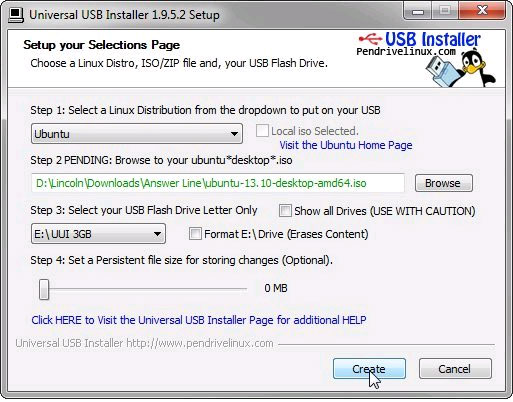Toggle the Local iso Selected checkbox

point(262,131)
